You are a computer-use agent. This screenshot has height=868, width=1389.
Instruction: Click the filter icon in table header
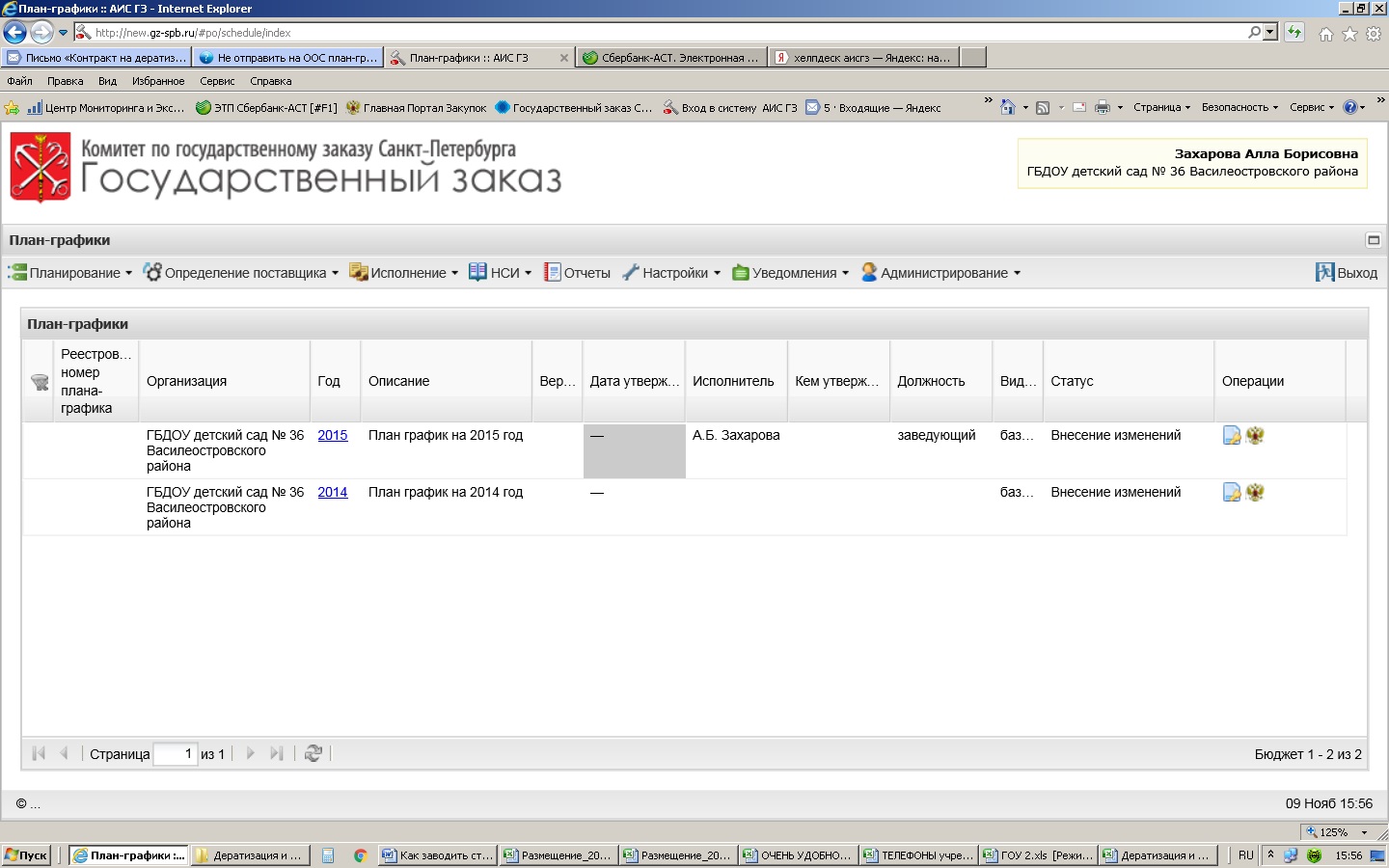[x=40, y=382]
